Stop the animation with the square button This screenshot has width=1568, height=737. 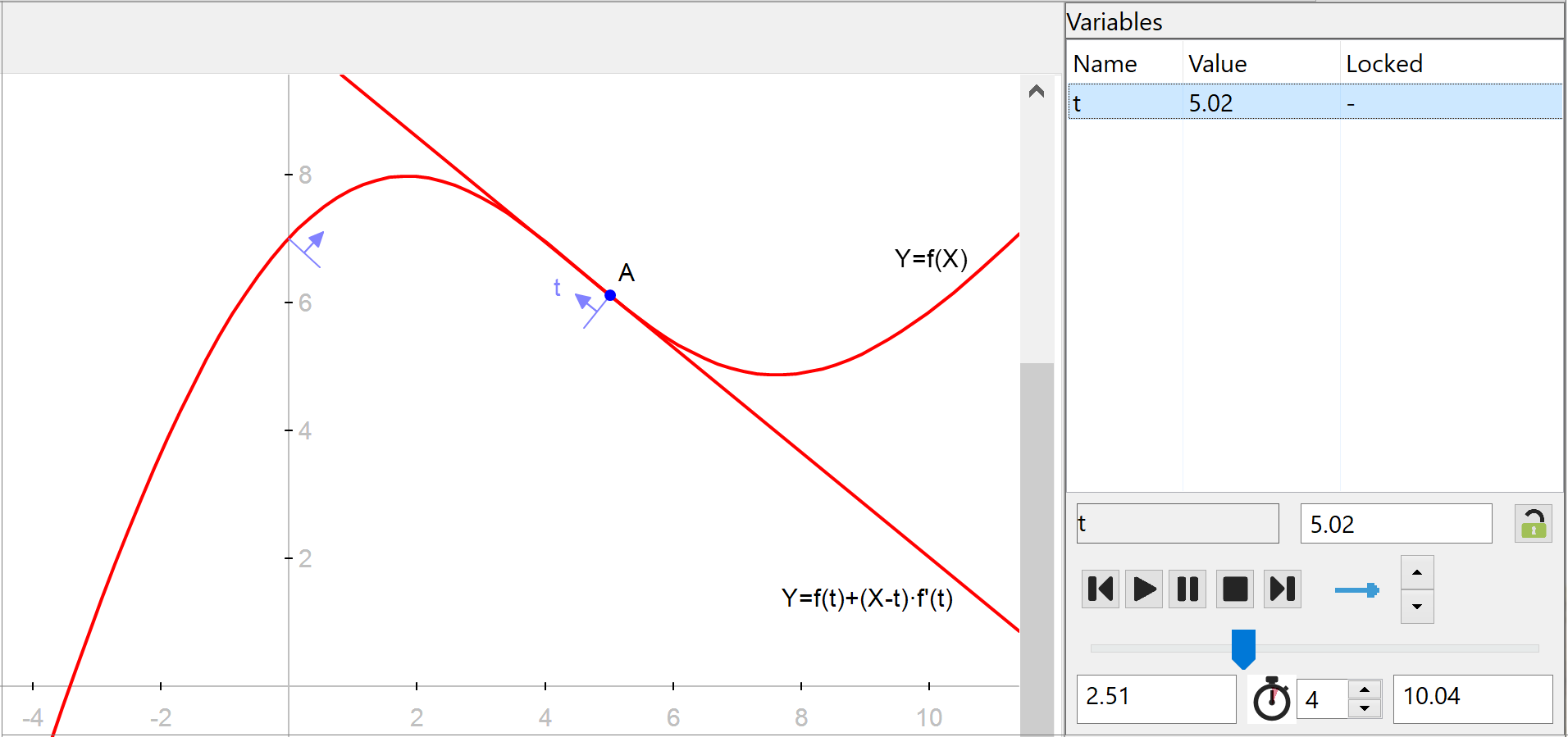coord(1234,589)
